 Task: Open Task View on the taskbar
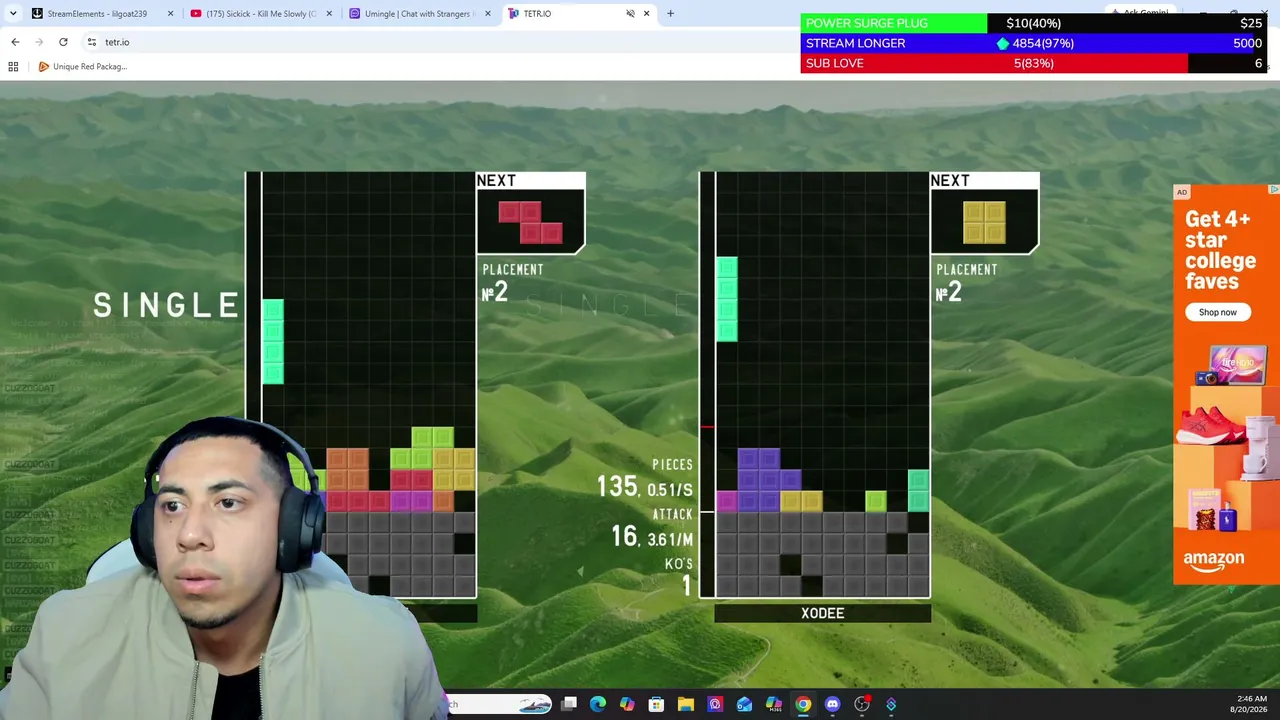(x=569, y=704)
